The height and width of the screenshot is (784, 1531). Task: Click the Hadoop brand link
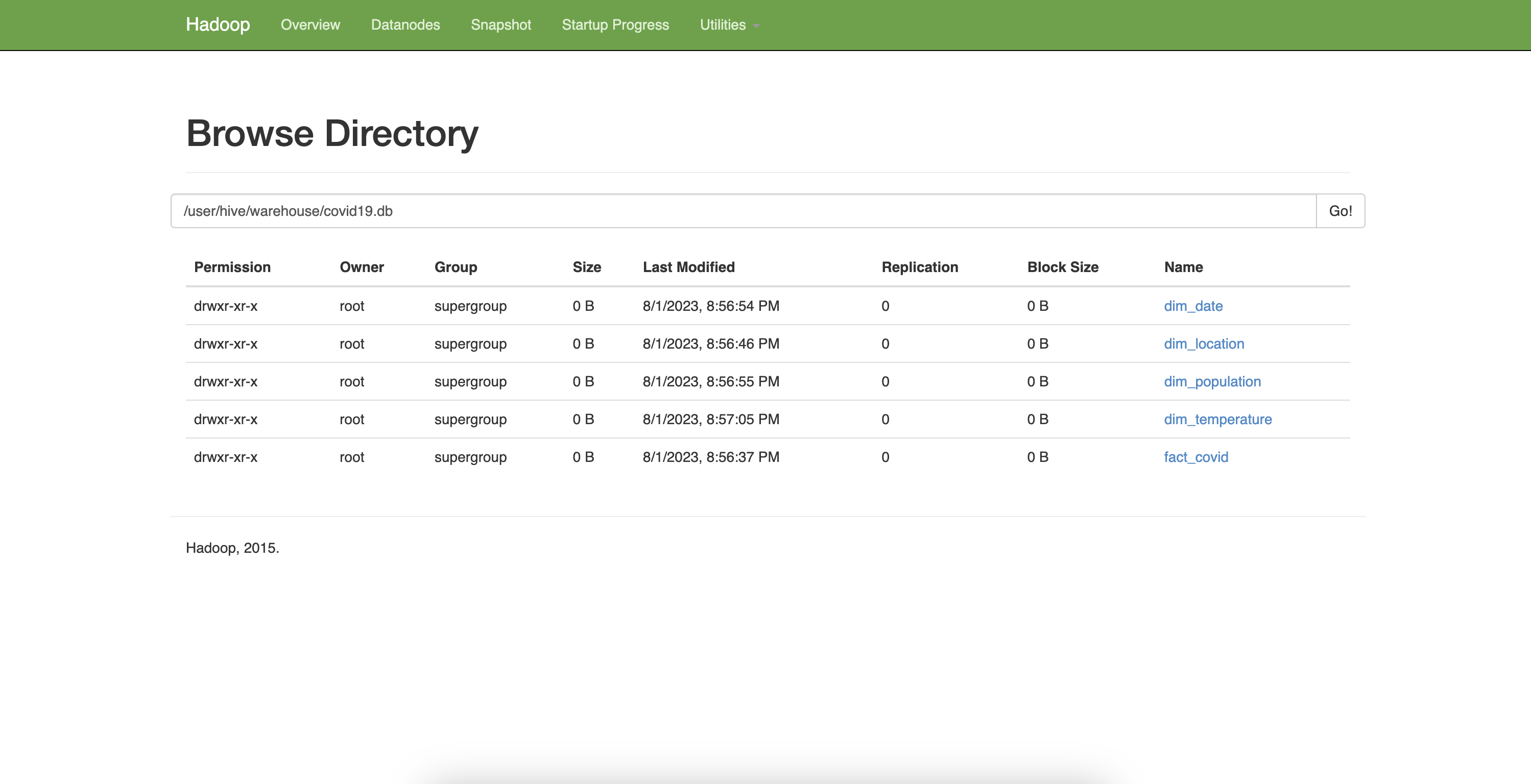[x=217, y=25]
